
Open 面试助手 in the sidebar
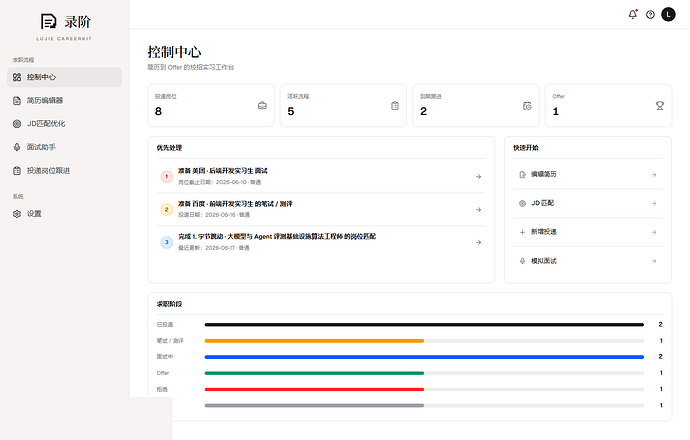click(64, 147)
